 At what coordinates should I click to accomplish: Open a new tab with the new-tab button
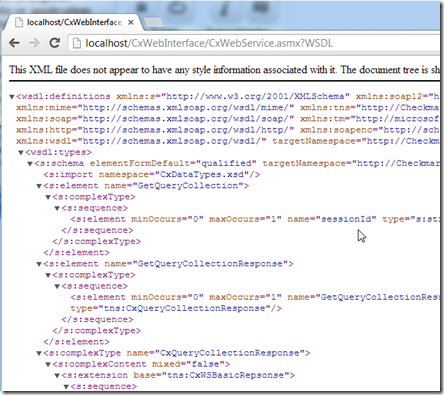(153, 22)
